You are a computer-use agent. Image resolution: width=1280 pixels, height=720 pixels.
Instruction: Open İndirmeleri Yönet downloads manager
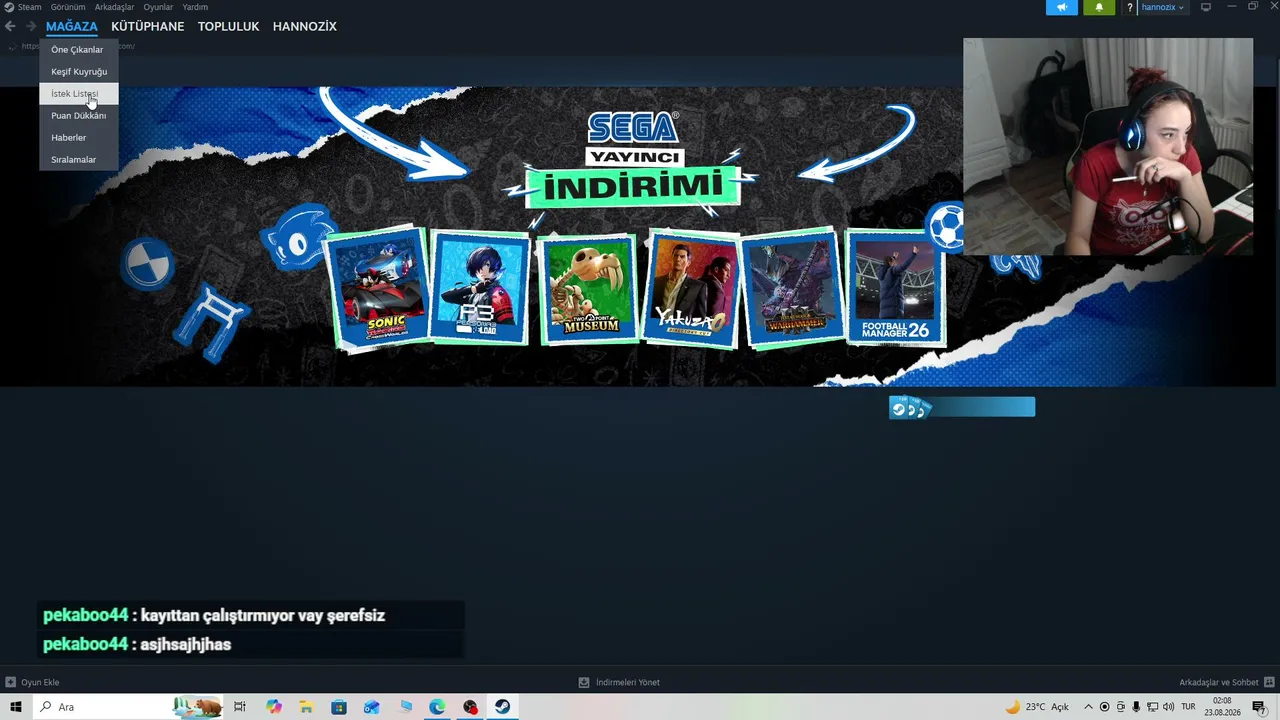click(627, 683)
